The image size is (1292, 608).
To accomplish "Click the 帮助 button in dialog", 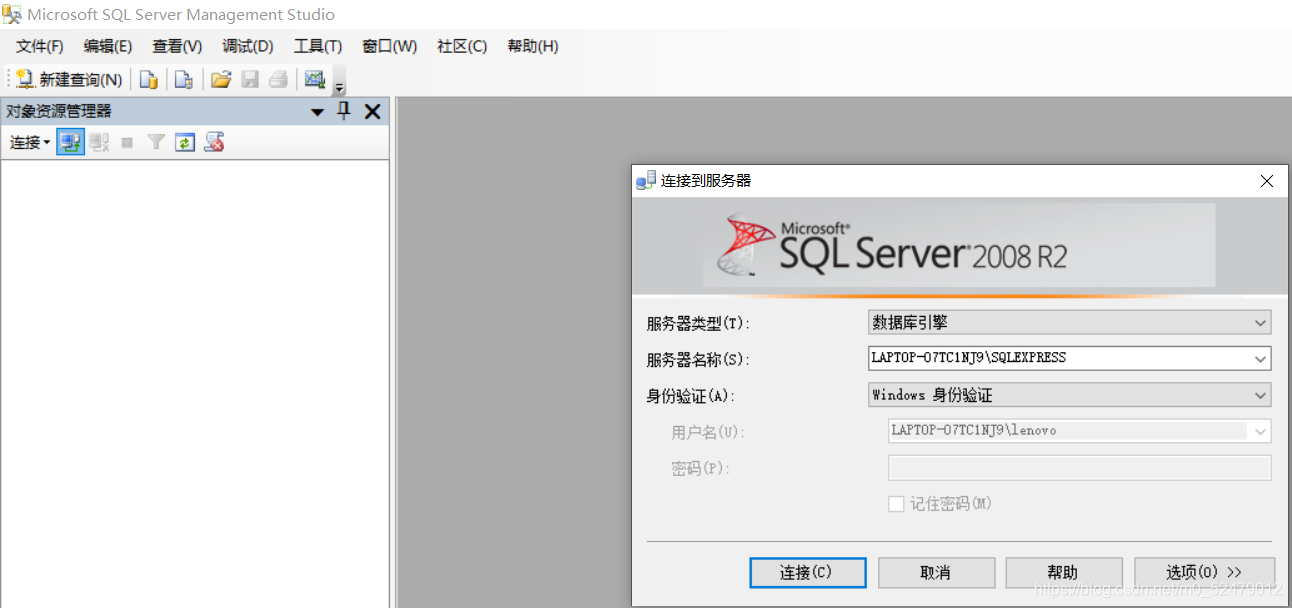I will click(x=1064, y=573).
